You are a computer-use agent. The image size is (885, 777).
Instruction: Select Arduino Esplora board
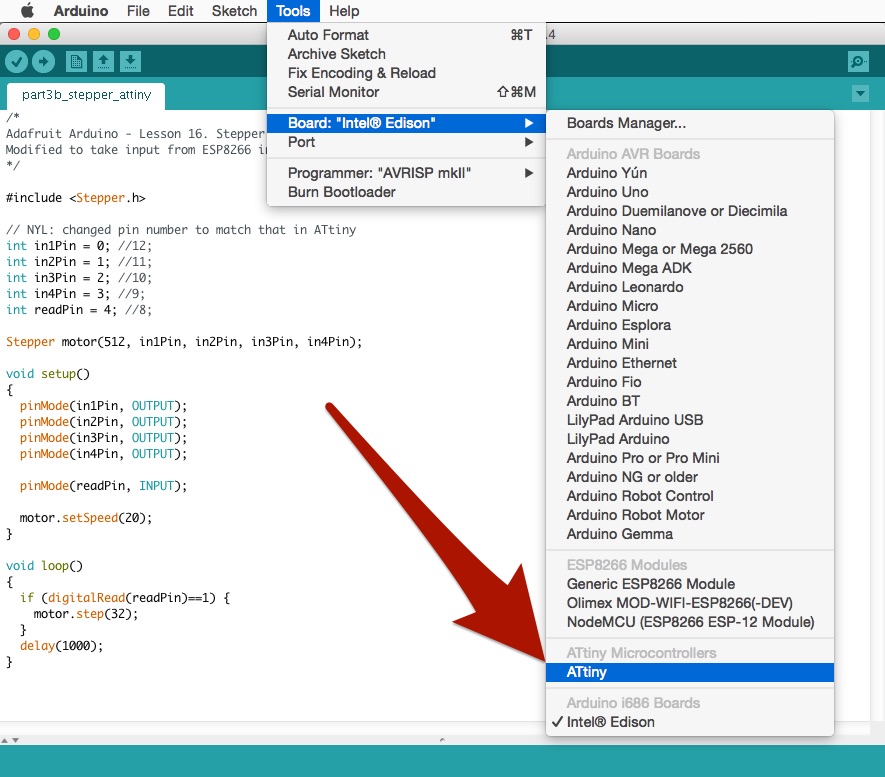coord(690,325)
